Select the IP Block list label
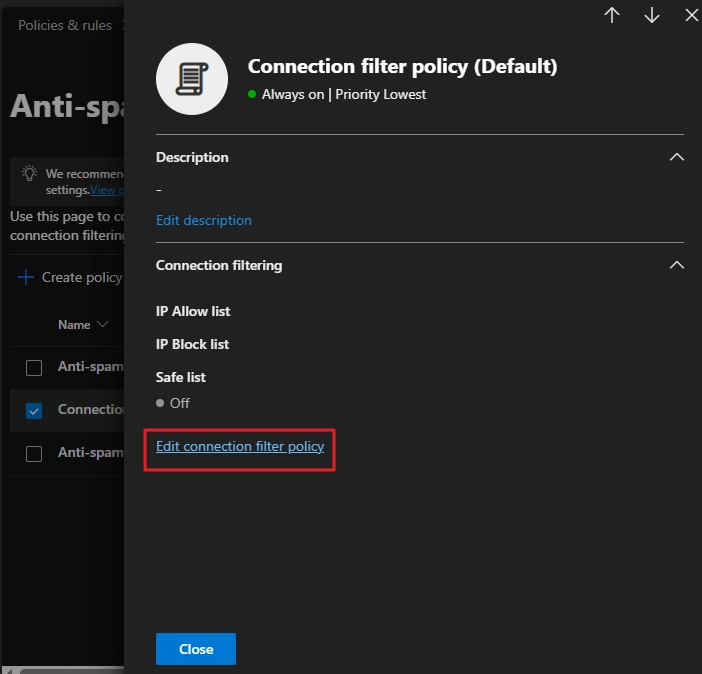The height and width of the screenshot is (674, 702). [193, 344]
